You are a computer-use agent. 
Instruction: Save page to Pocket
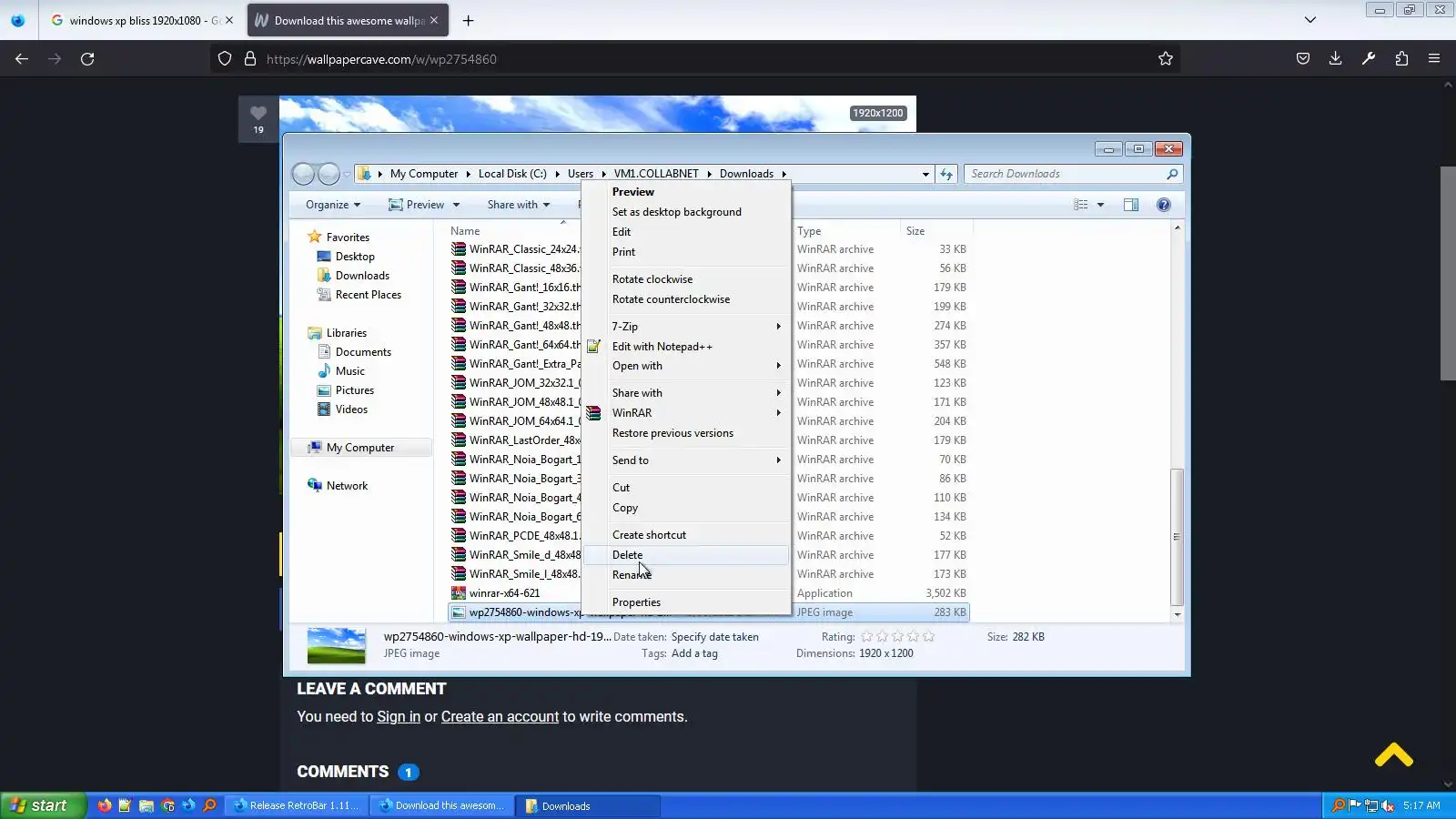coord(1303,59)
